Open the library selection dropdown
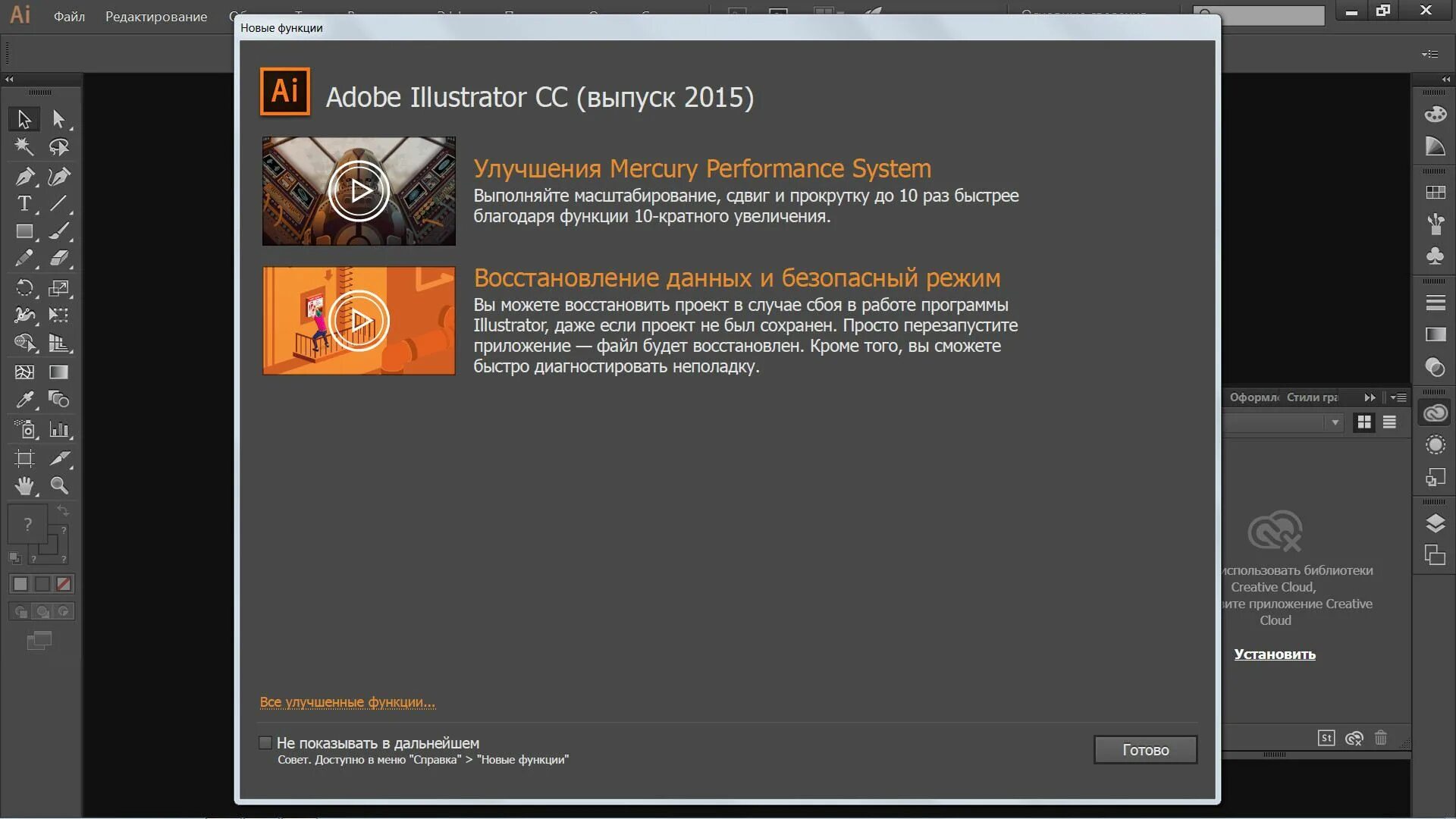Screen dimensions: 1456x819 pos(1335,422)
